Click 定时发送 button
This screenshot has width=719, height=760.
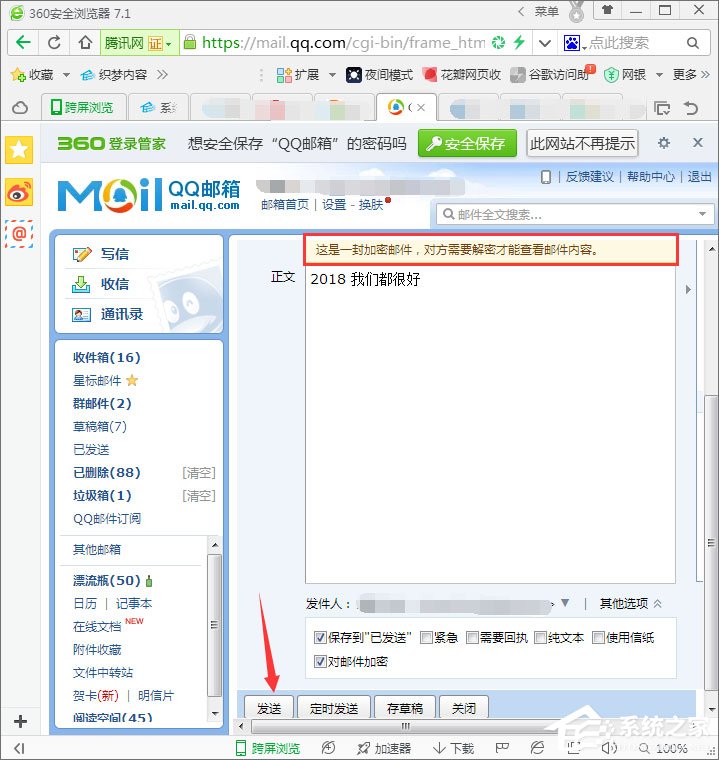coord(334,708)
